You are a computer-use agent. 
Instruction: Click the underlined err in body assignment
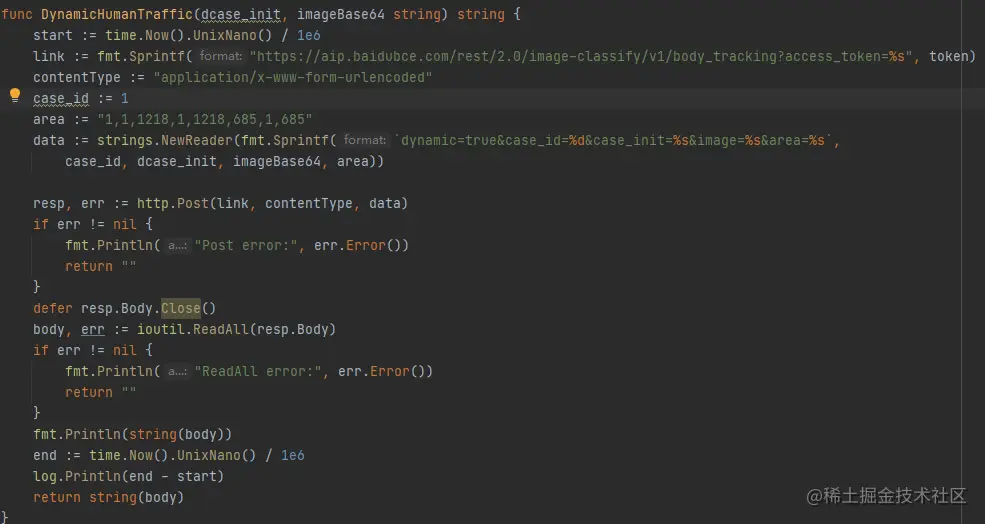pos(93,330)
